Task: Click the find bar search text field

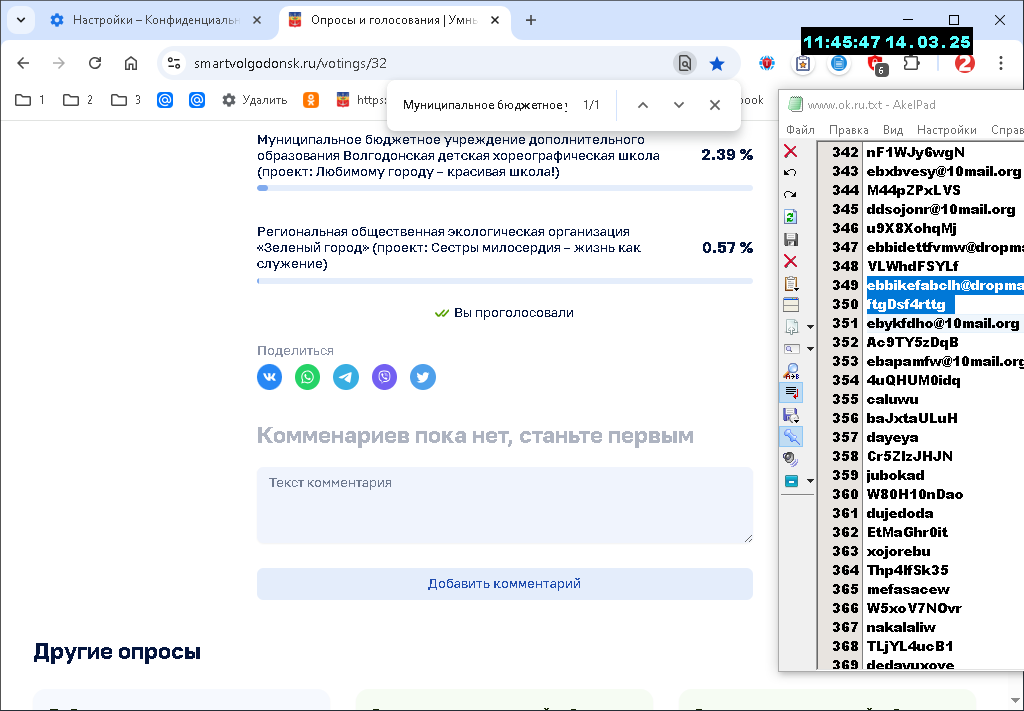Action: tap(485, 105)
